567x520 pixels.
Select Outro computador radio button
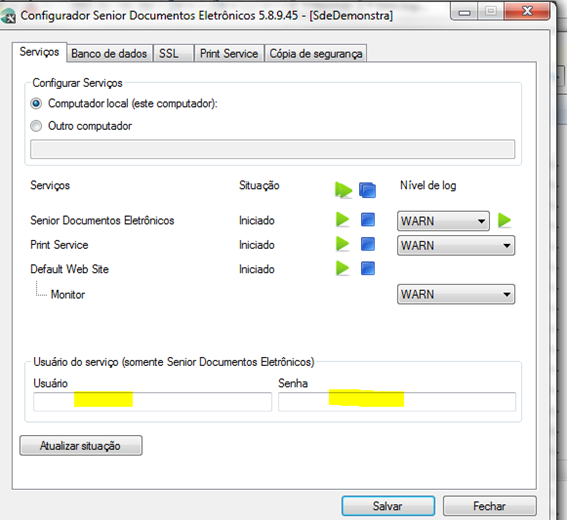(36, 126)
